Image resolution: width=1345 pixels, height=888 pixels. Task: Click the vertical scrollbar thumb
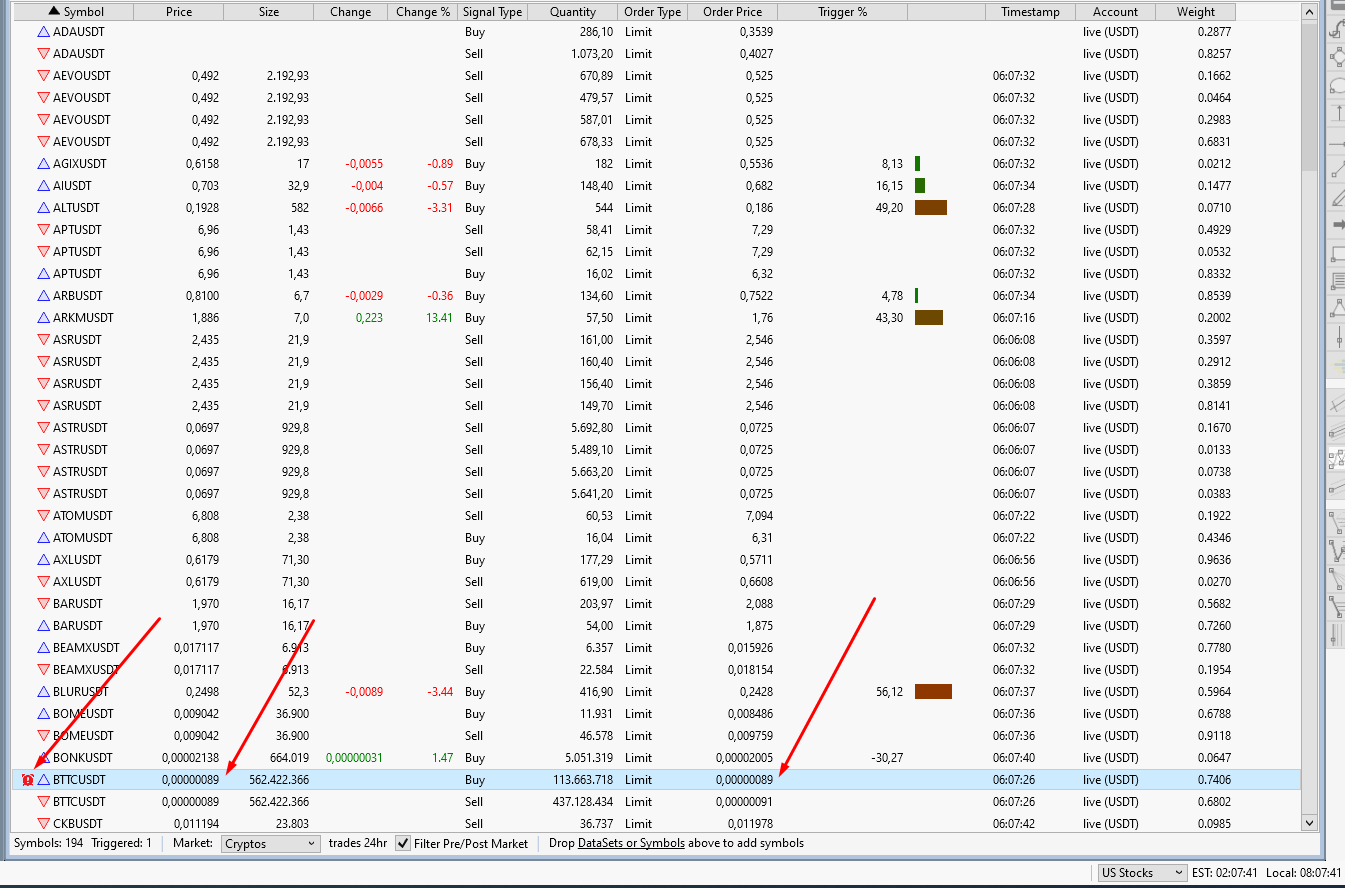pos(1310,97)
